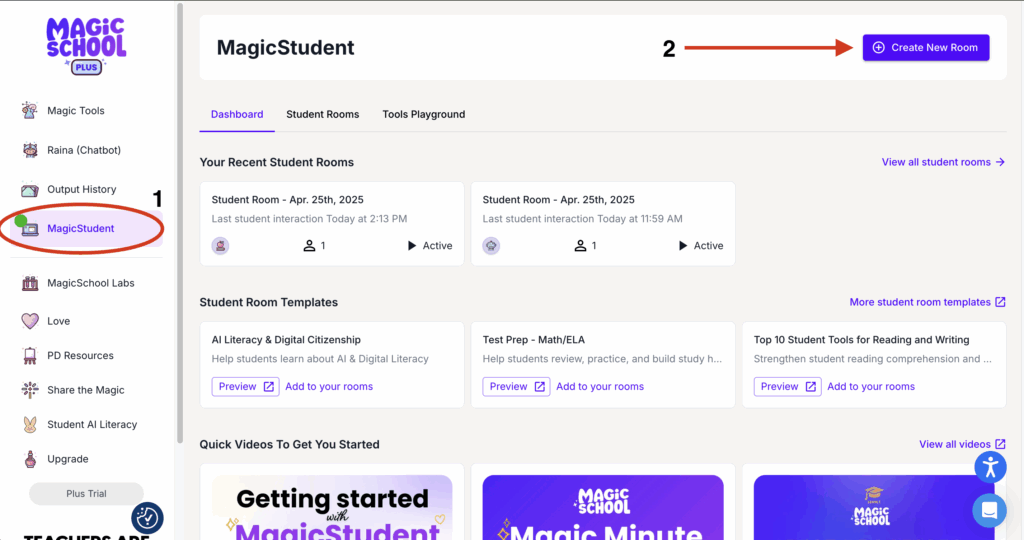Open Student Room with 2:13 PM interaction
Image resolution: width=1024 pixels, height=540 pixels.
coord(332,224)
